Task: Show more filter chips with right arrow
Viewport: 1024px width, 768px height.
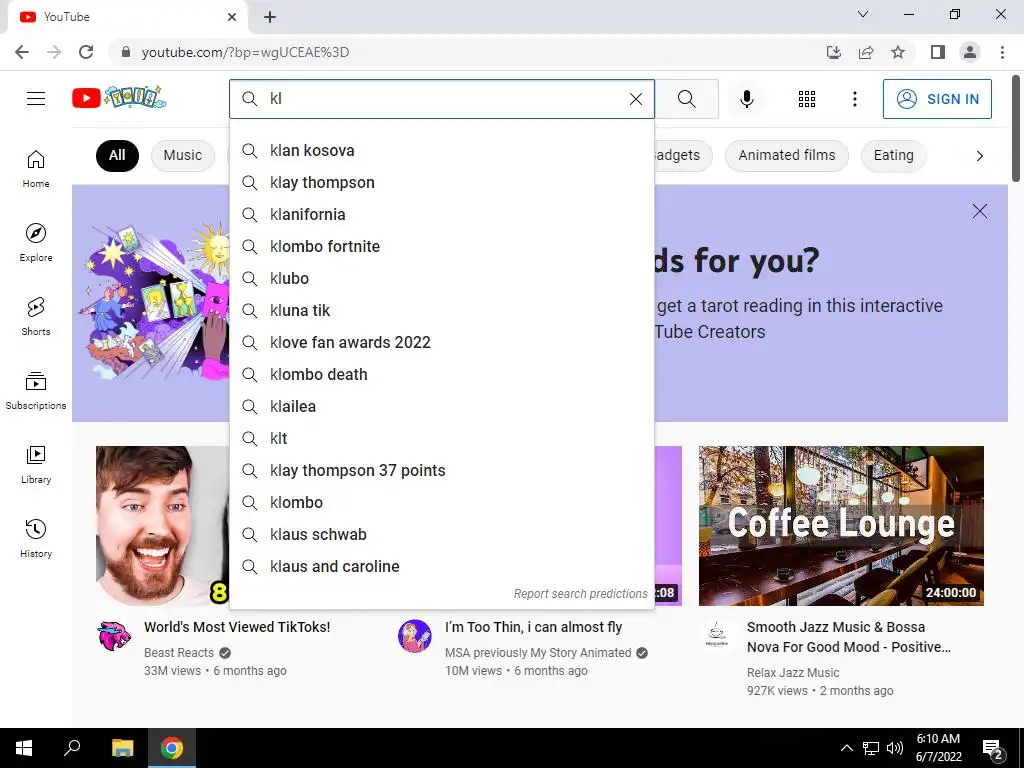Action: (979, 155)
